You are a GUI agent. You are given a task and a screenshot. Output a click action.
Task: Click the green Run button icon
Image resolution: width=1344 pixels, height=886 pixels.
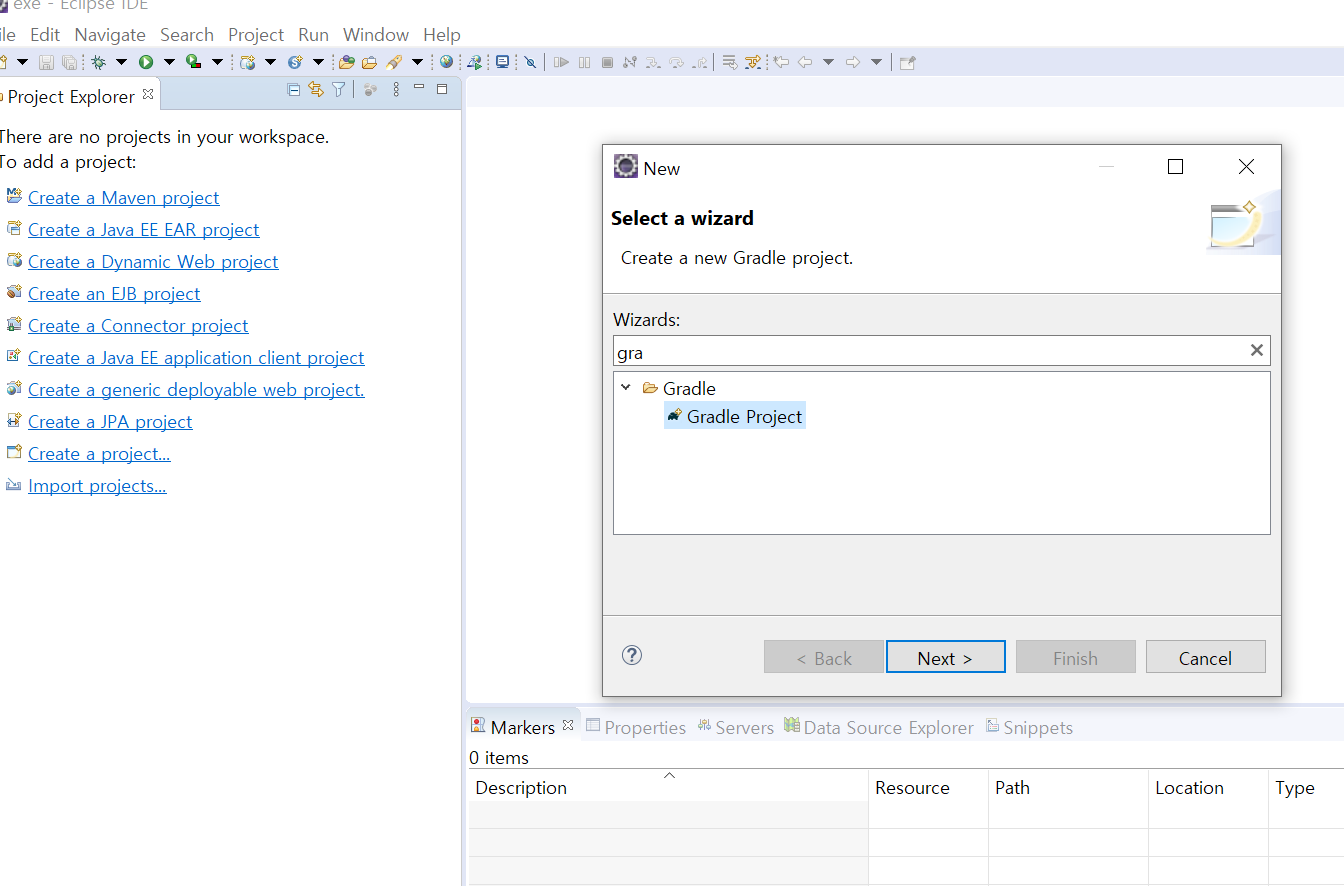(x=146, y=62)
